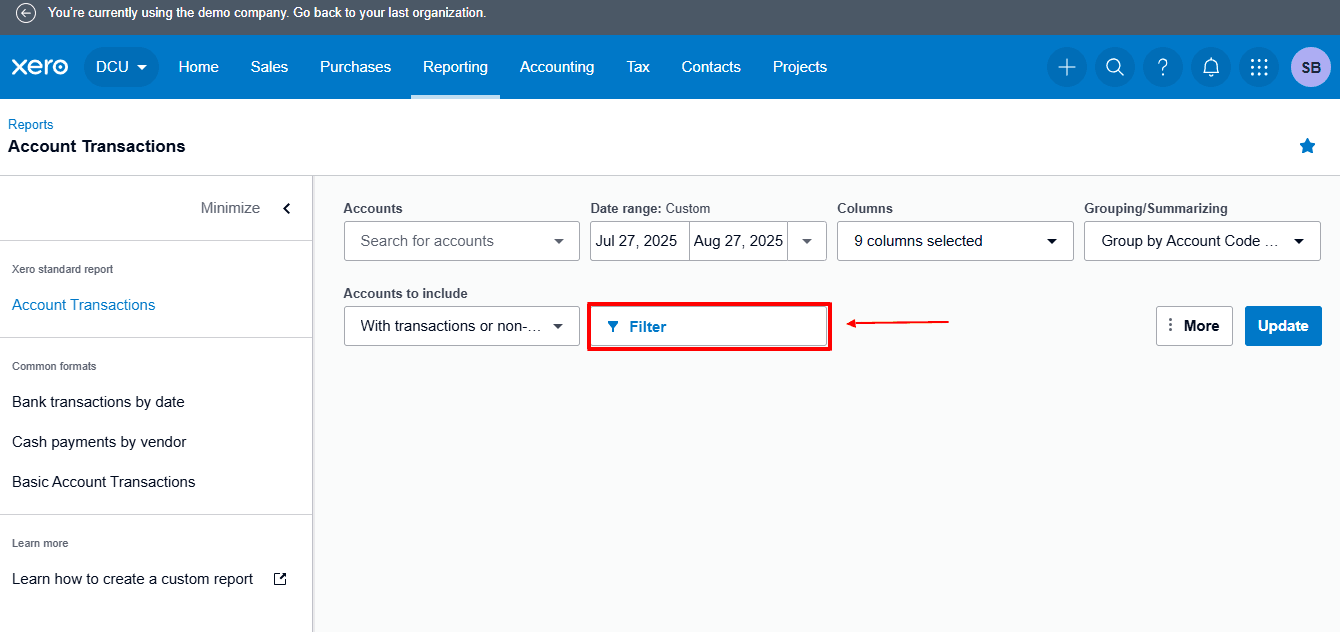Open the apps grid icon
The image size is (1340, 632).
1259,67
